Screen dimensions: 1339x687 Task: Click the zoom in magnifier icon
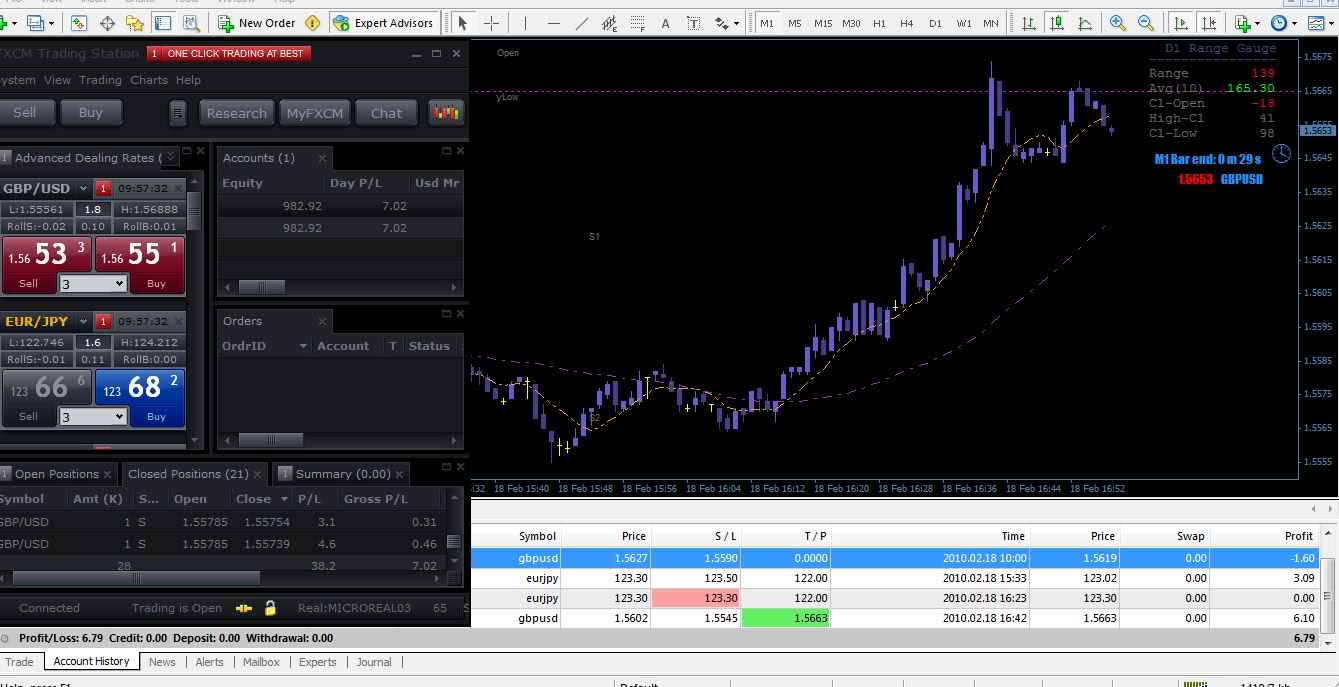point(1117,23)
